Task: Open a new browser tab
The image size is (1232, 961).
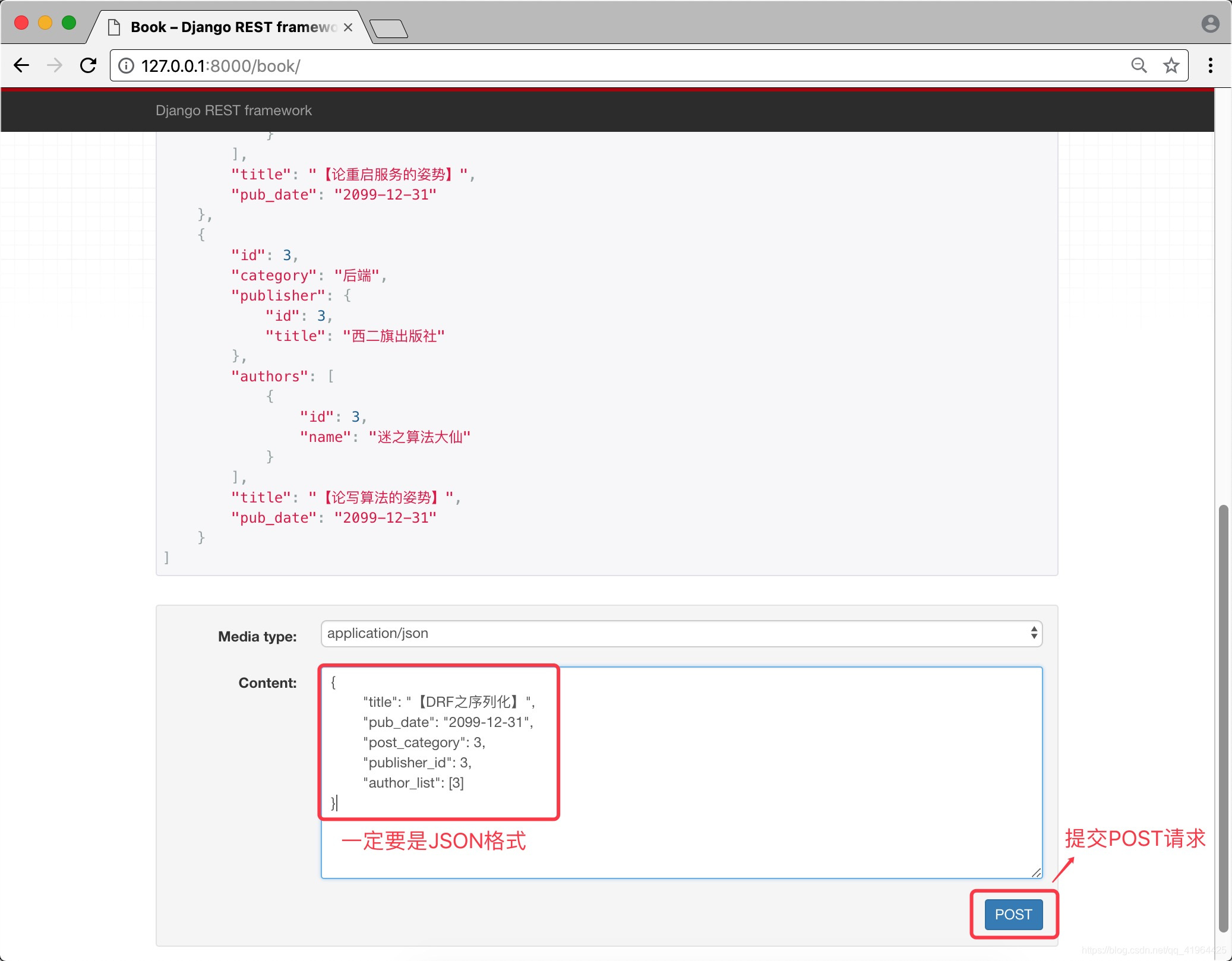Action: [388, 29]
